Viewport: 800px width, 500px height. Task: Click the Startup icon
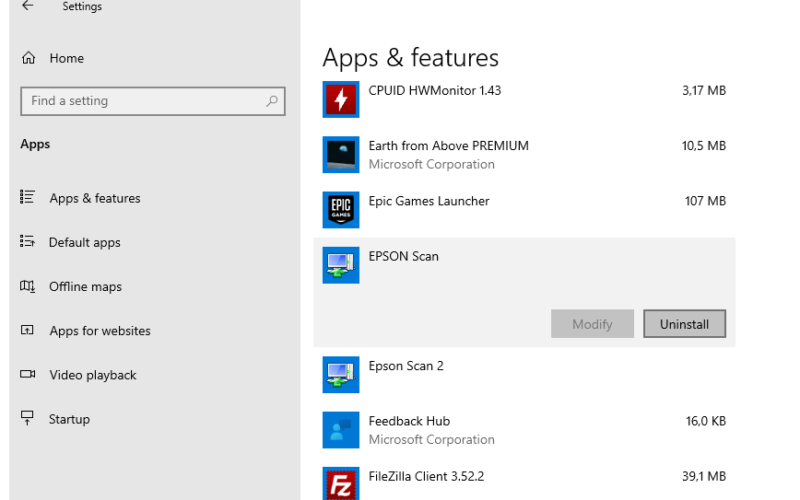pyautogui.click(x=27, y=418)
